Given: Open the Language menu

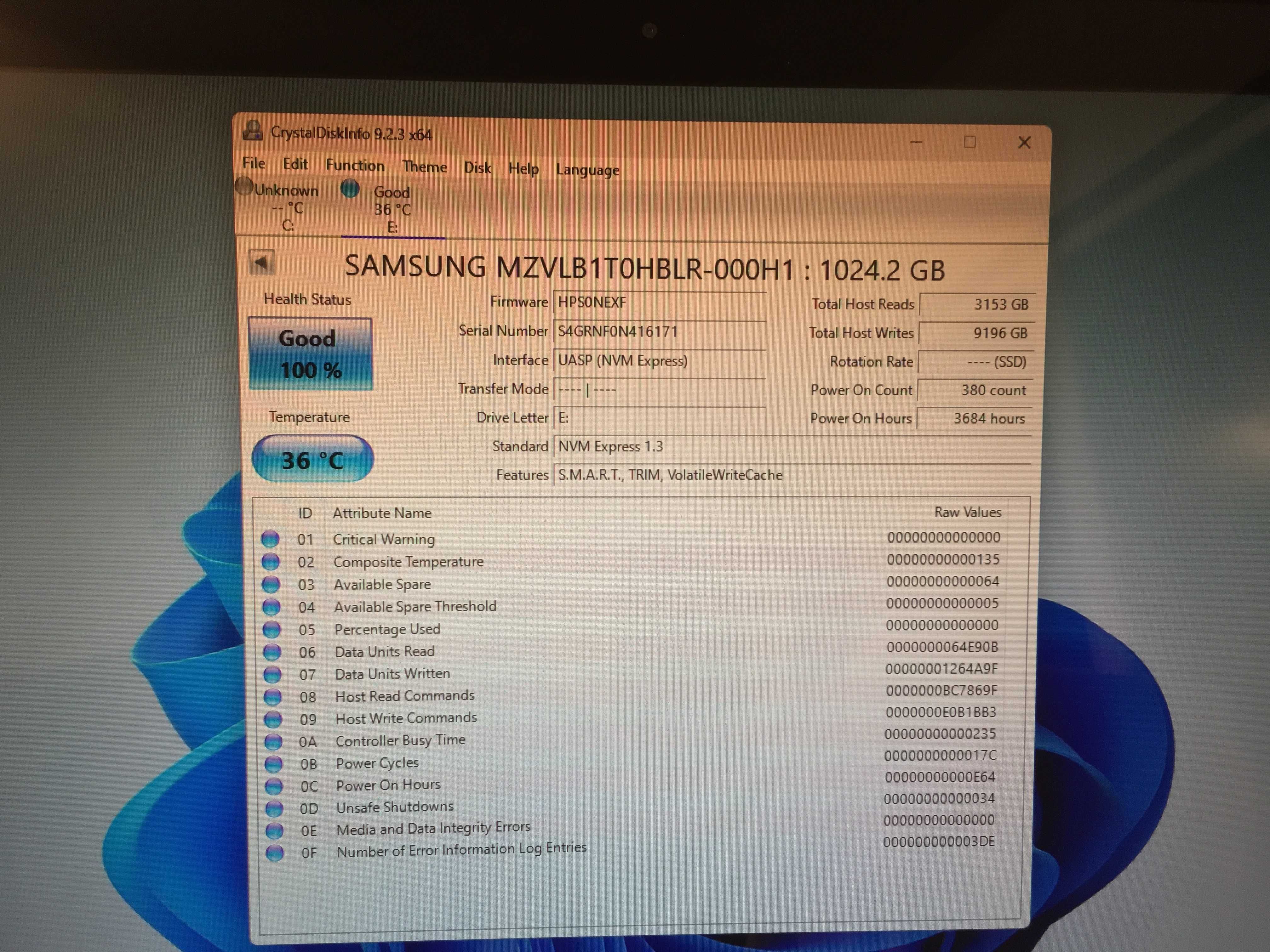Looking at the screenshot, I should 587,170.
